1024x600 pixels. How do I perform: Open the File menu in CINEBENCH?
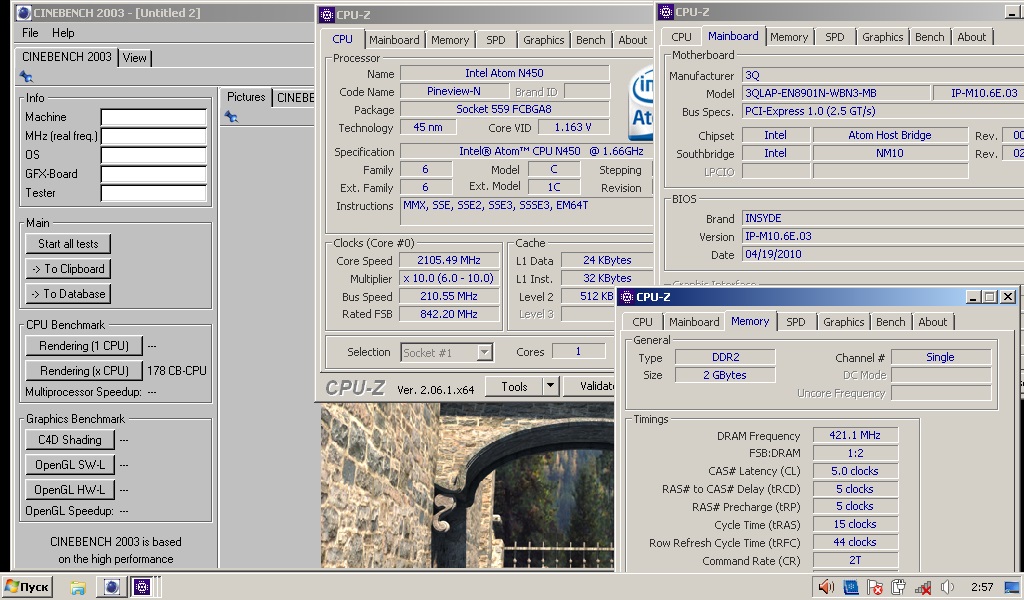click(30, 33)
